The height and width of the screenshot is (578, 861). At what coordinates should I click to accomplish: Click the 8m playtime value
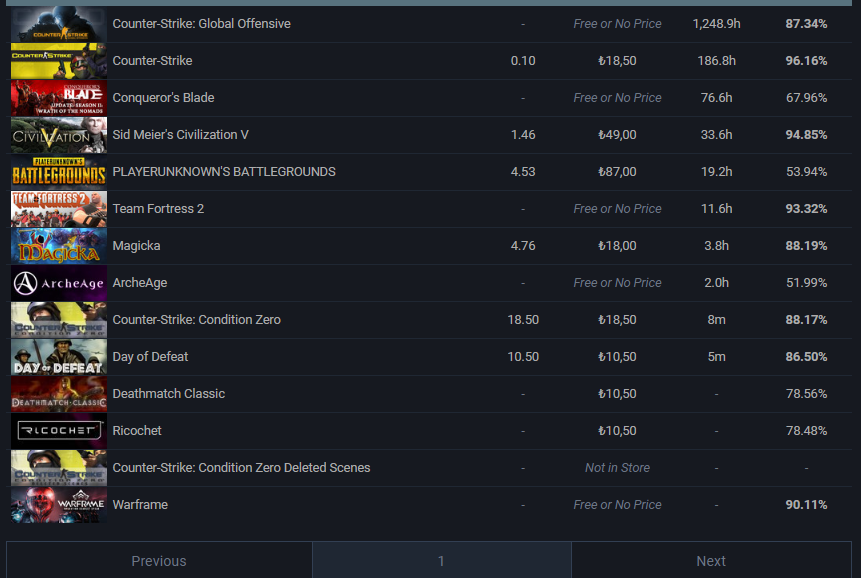coord(717,319)
